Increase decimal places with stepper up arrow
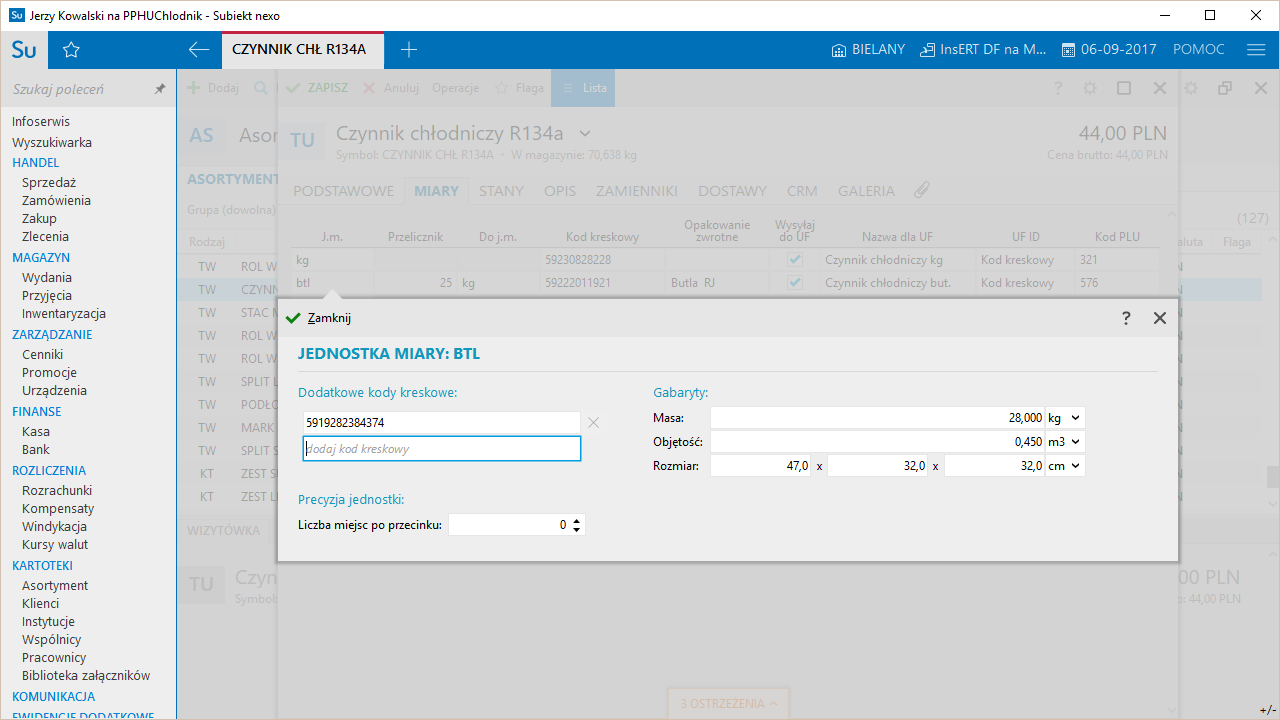Viewport: 1280px width, 720px height. click(577, 519)
